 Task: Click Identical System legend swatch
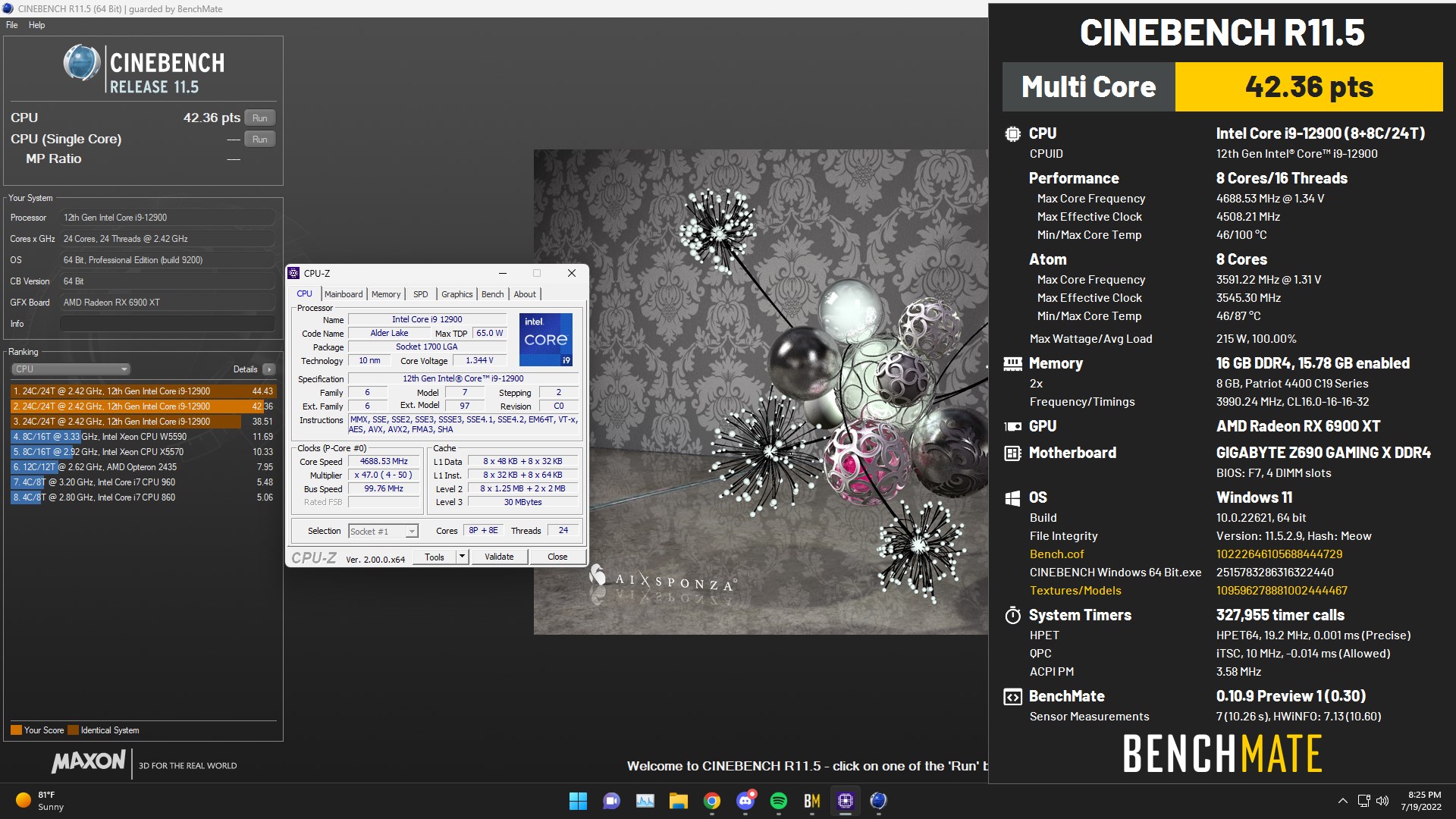pos(73,730)
